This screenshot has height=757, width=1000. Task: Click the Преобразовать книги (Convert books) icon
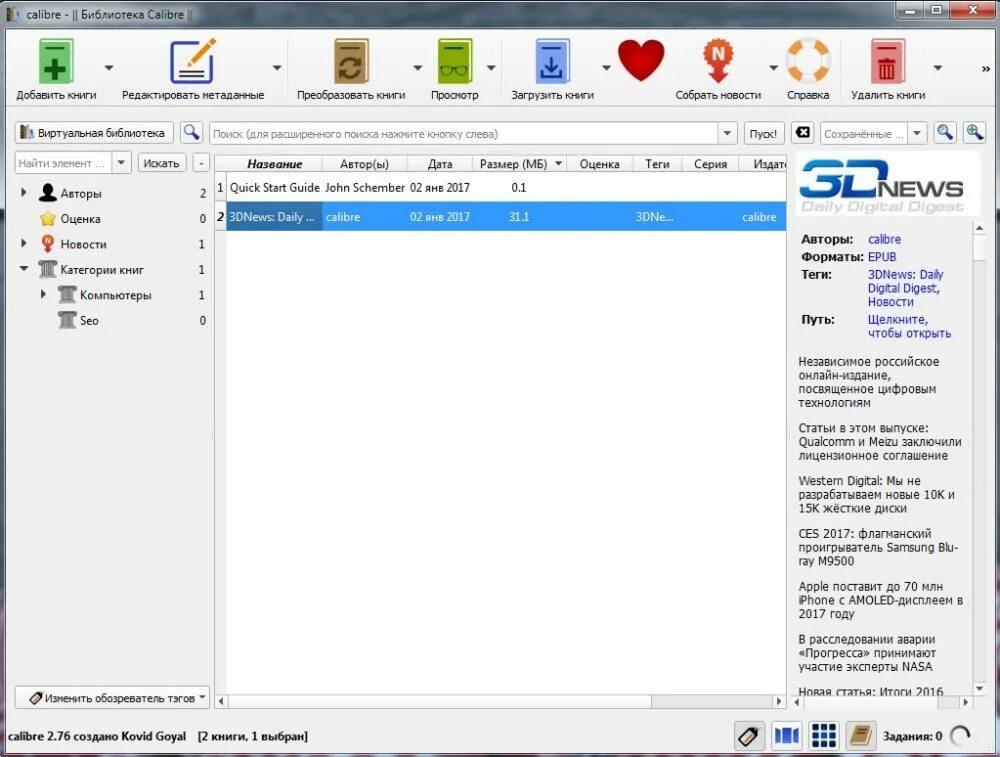[x=351, y=62]
